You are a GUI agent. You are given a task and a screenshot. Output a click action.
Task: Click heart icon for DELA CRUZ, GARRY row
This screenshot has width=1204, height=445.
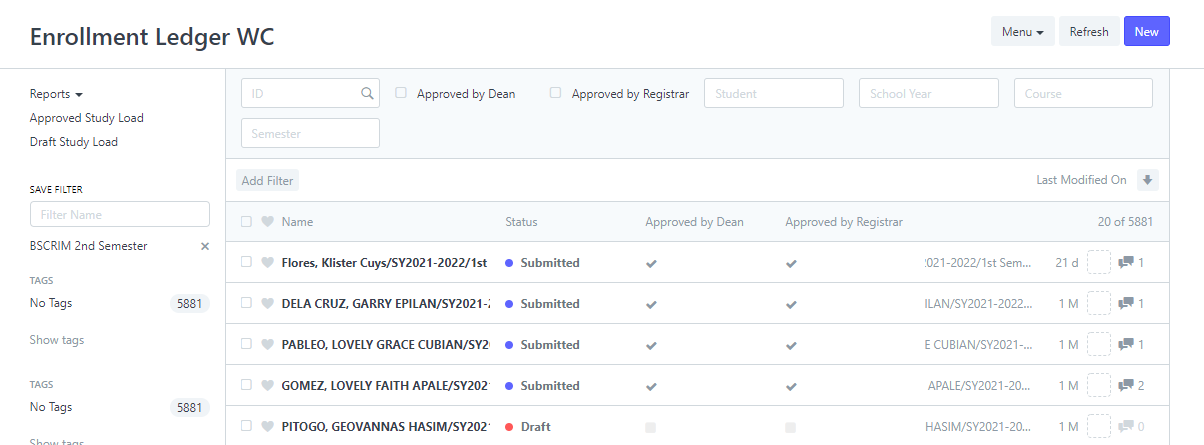(267, 304)
